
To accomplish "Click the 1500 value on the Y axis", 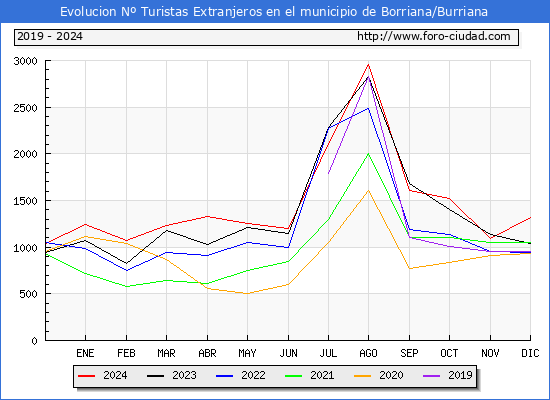I will tap(25, 201).
